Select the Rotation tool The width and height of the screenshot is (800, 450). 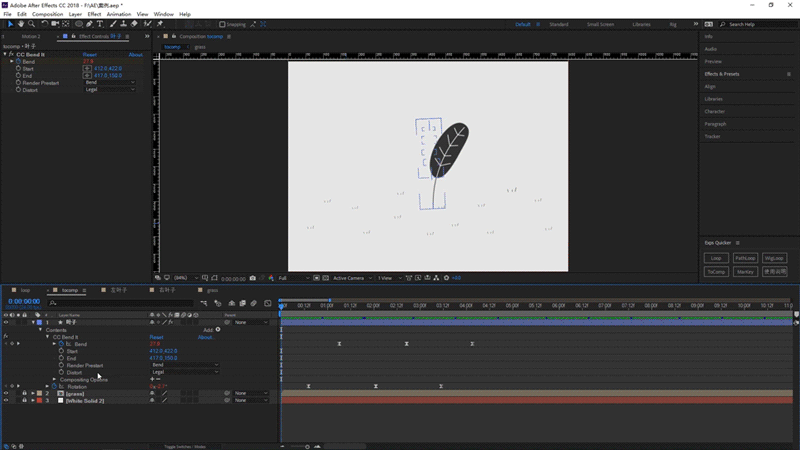click(44, 24)
